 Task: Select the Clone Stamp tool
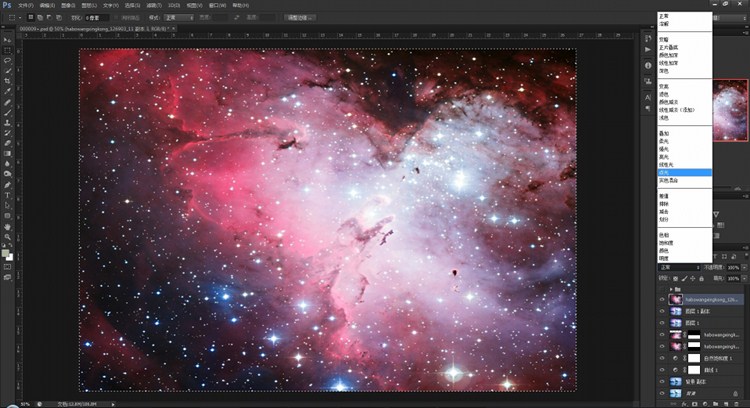pyautogui.click(x=7, y=123)
